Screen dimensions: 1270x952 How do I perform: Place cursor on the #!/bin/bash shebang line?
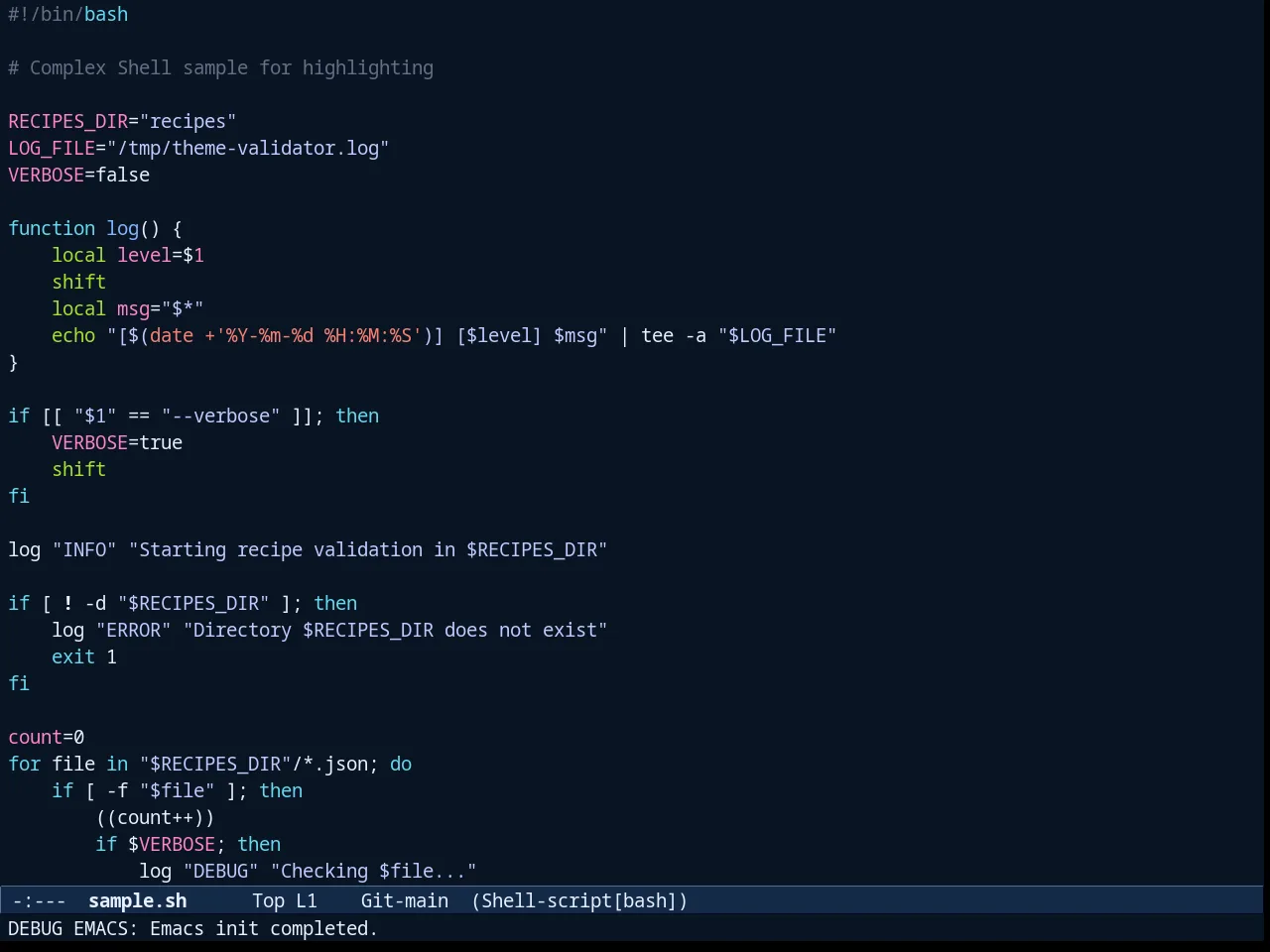coord(68,14)
